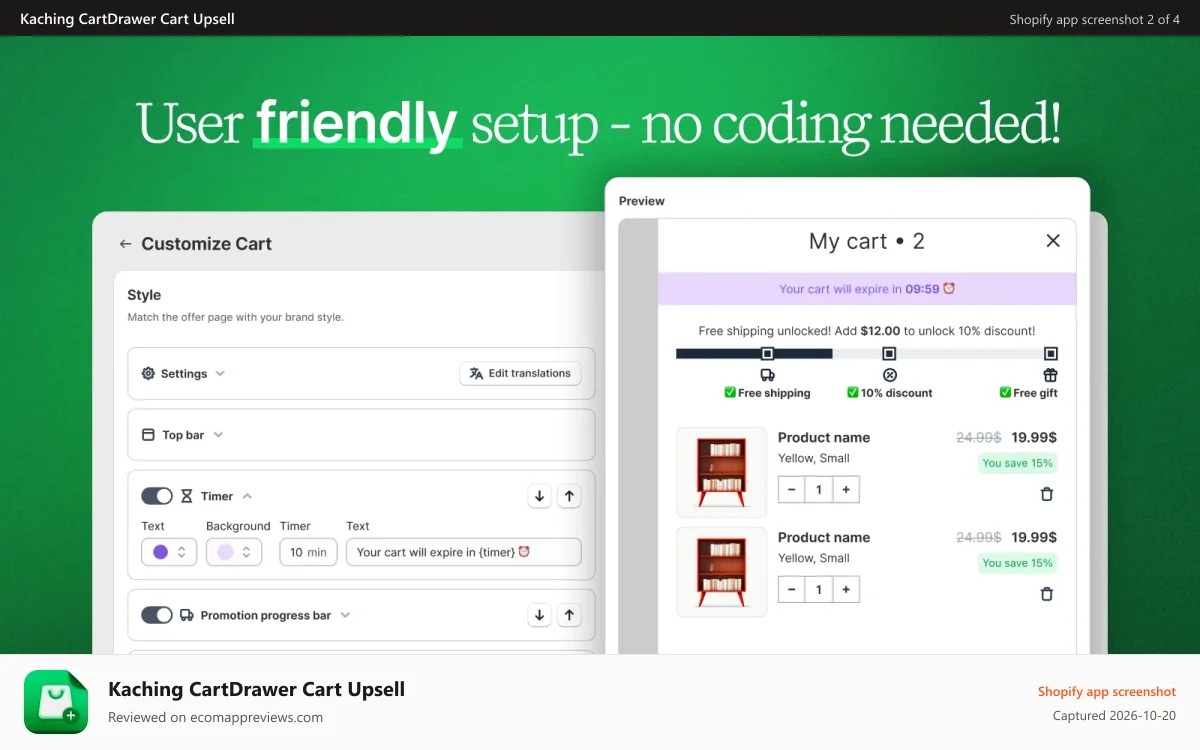The image size is (1200, 750).
Task: Toggle the Promotion progress bar switch
Action: click(x=157, y=615)
